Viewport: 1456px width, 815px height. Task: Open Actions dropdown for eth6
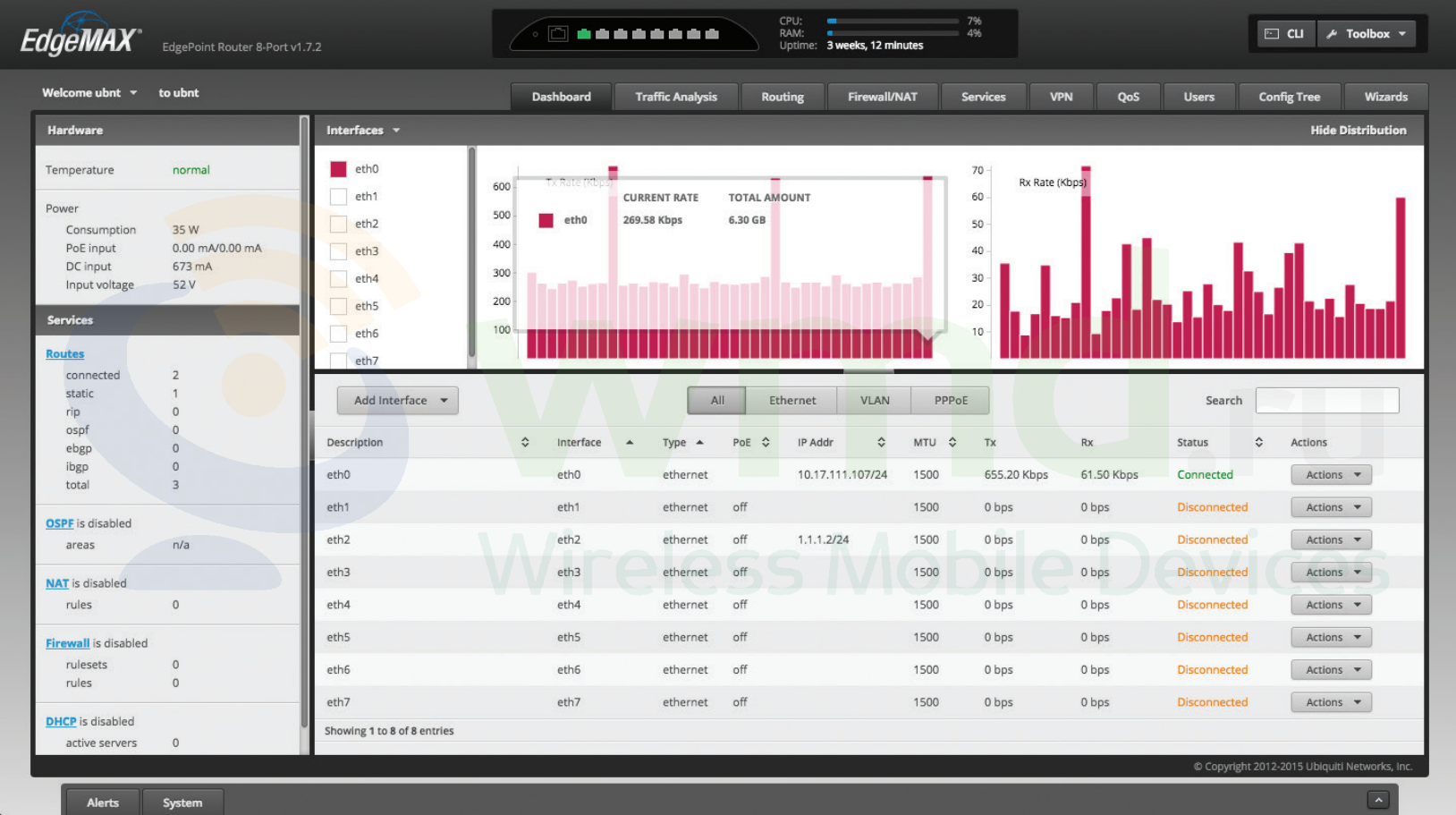pyautogui.click(x=1332, y=670)
